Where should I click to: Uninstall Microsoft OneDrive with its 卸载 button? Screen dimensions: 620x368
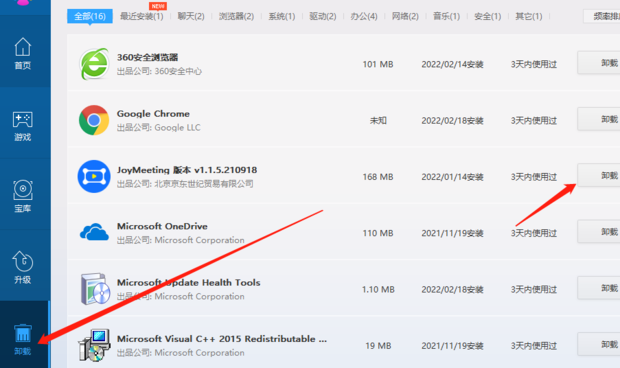click(599, 232)
